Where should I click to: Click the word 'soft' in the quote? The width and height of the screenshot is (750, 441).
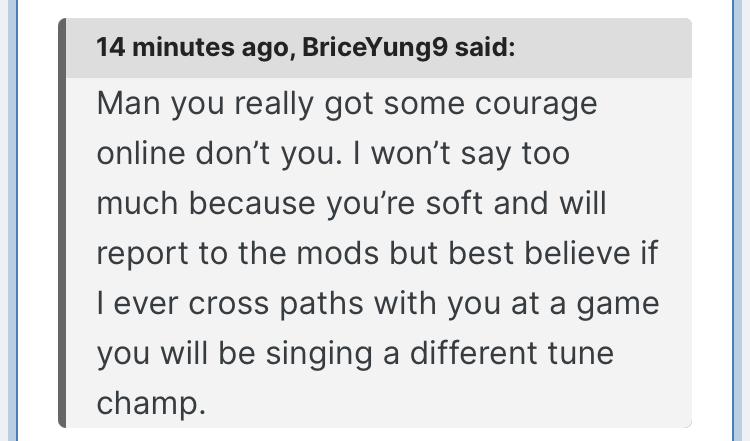click(x=454, y=203)
